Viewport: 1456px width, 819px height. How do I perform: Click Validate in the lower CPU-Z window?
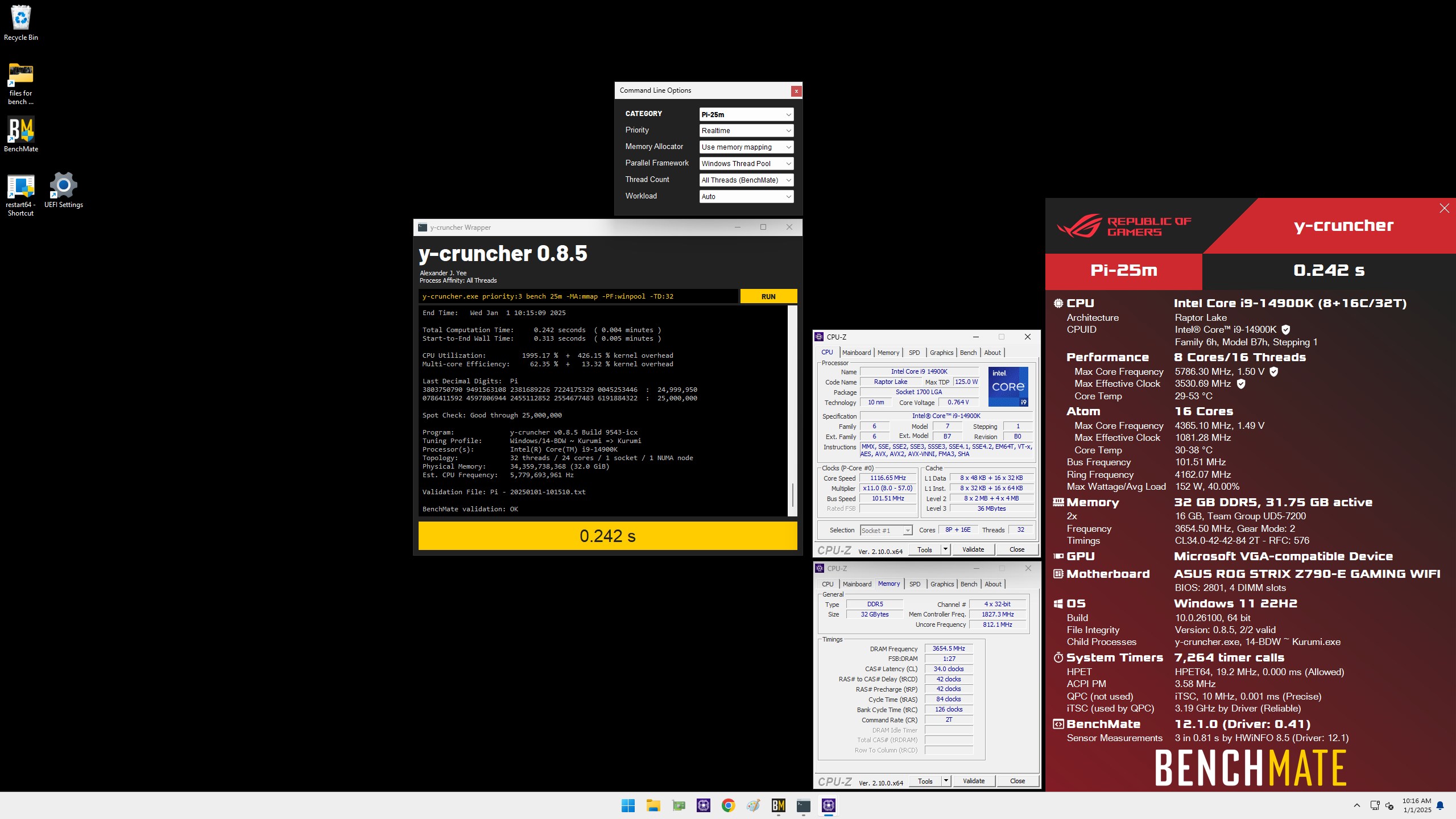[974, 781]
